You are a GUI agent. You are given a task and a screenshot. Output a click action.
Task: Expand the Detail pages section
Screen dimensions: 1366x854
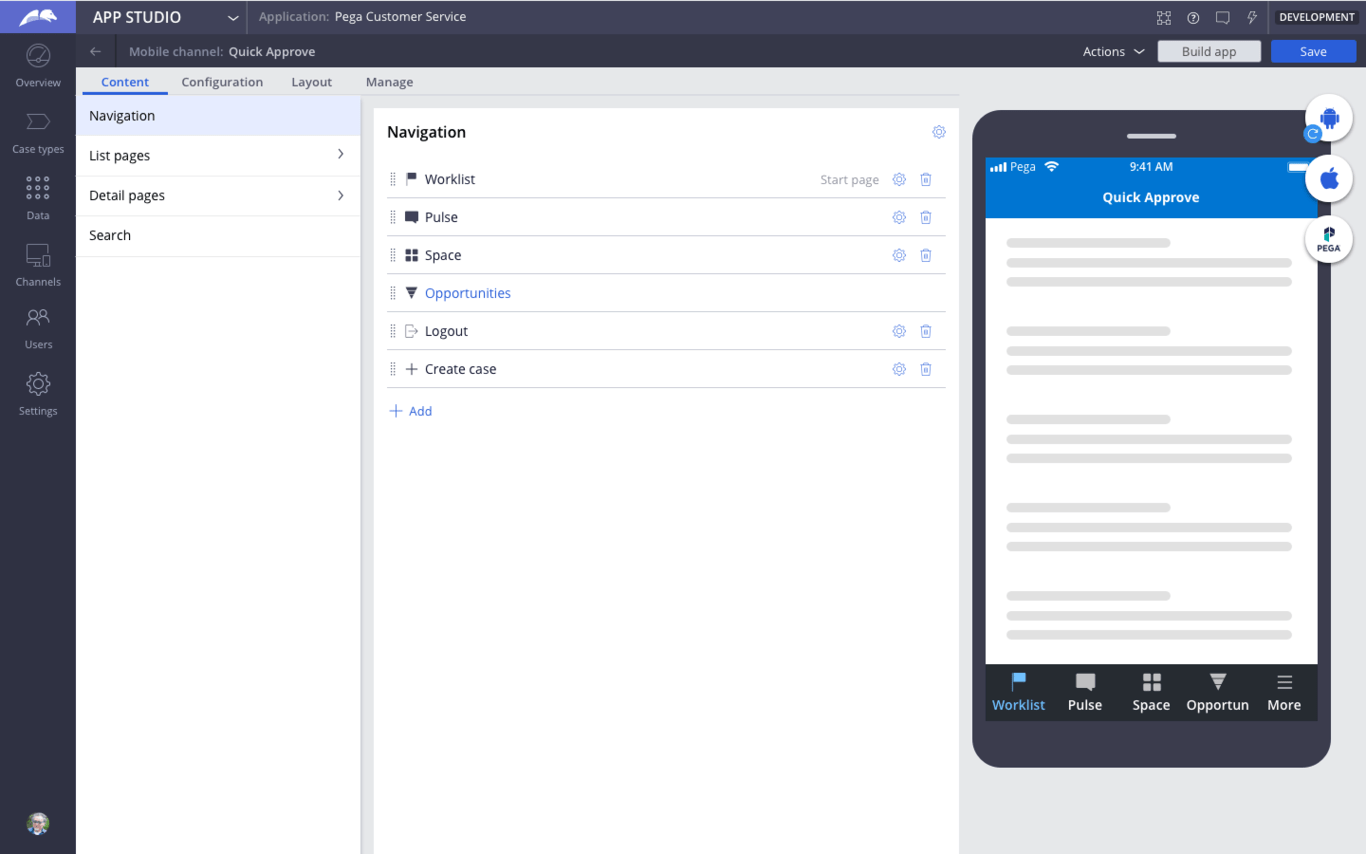coord(217,196)
